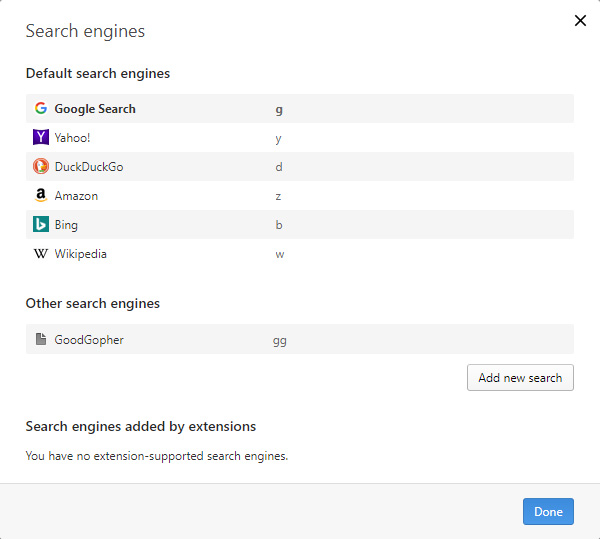Click the Add new search button
Image resolution: width=600 pixels, height=539 pixels.
click(x=520, y=378)
